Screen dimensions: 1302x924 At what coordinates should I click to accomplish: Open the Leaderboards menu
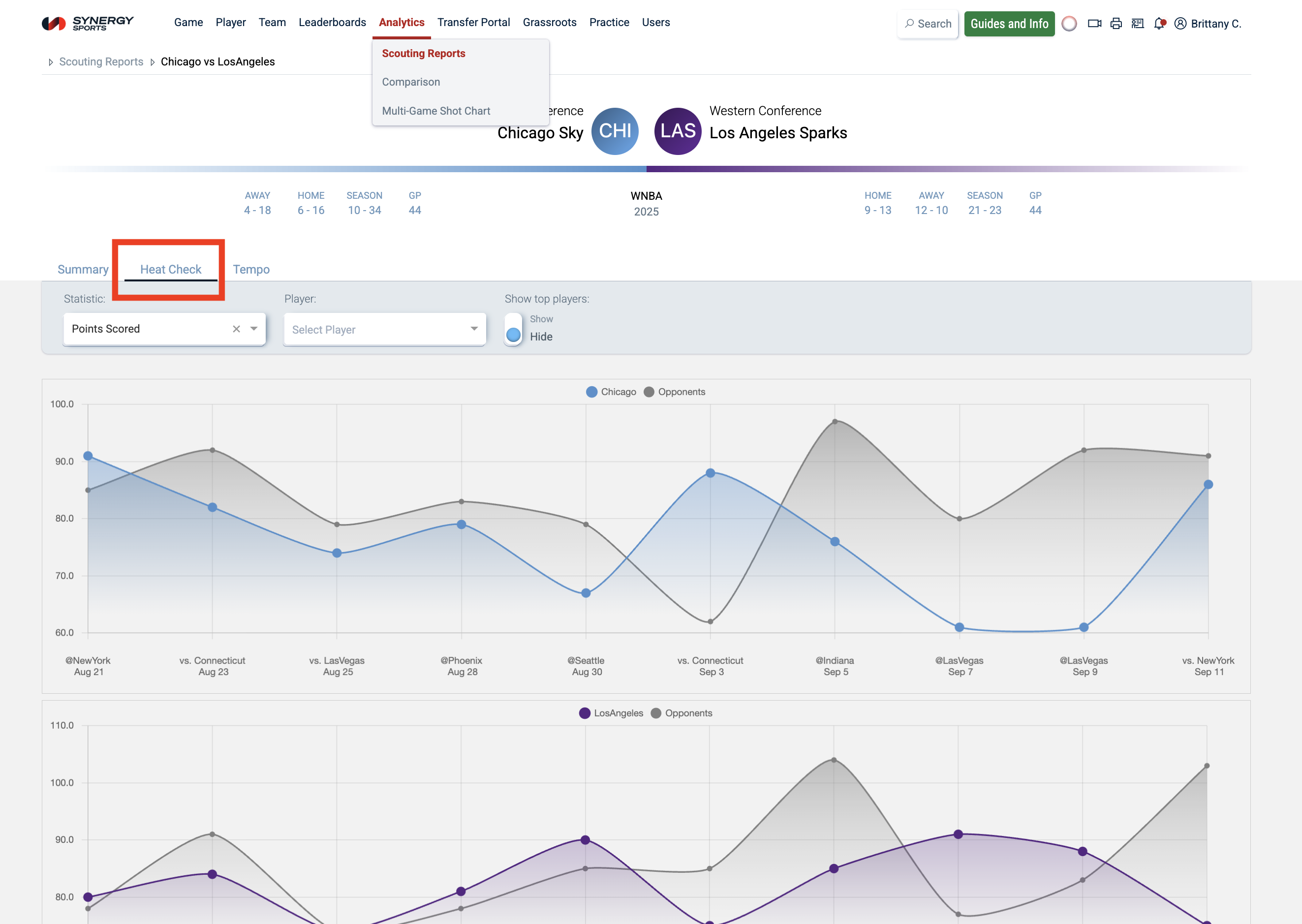click(x=332, y=23)
